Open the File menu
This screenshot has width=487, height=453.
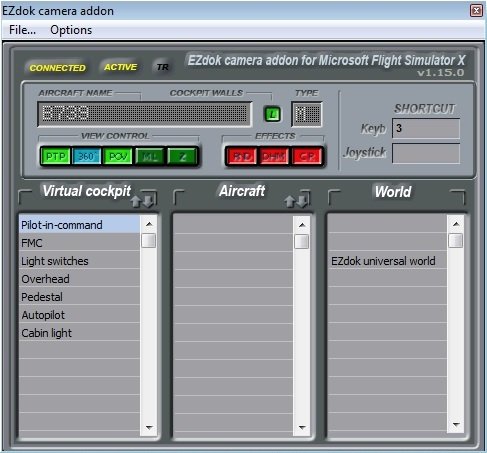pos(22,30)
